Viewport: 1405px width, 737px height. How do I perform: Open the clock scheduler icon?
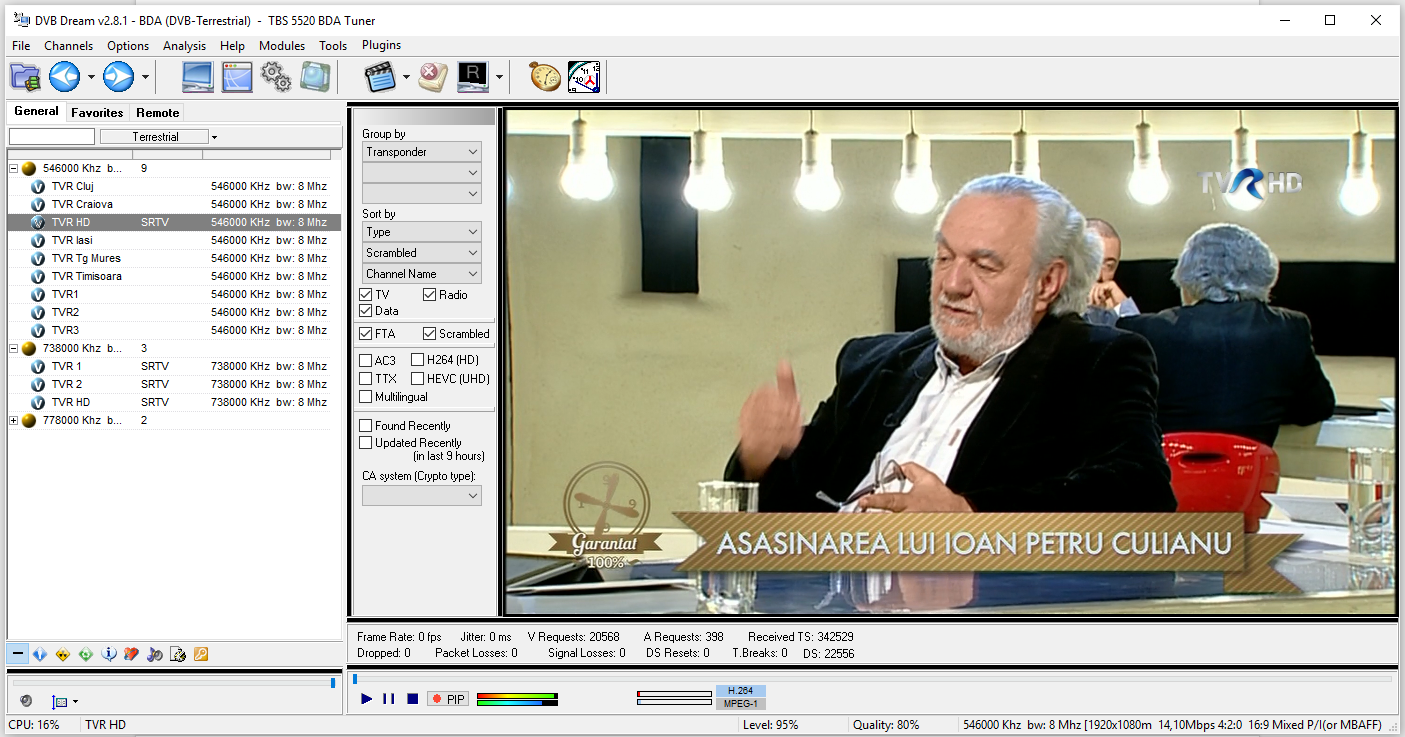pyautogui.click(x=584, y=77)
